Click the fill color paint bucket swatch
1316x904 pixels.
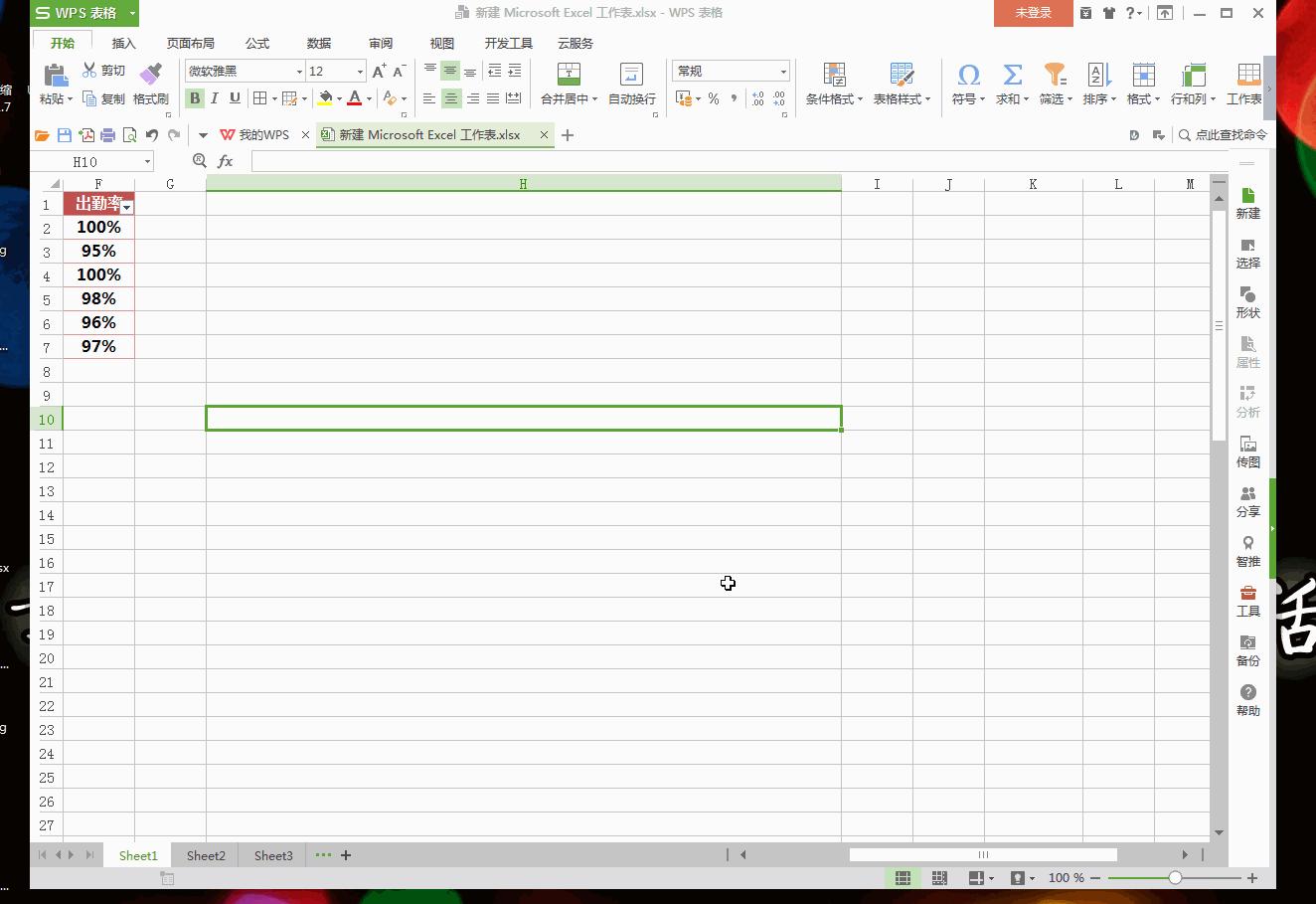(325, 98)
